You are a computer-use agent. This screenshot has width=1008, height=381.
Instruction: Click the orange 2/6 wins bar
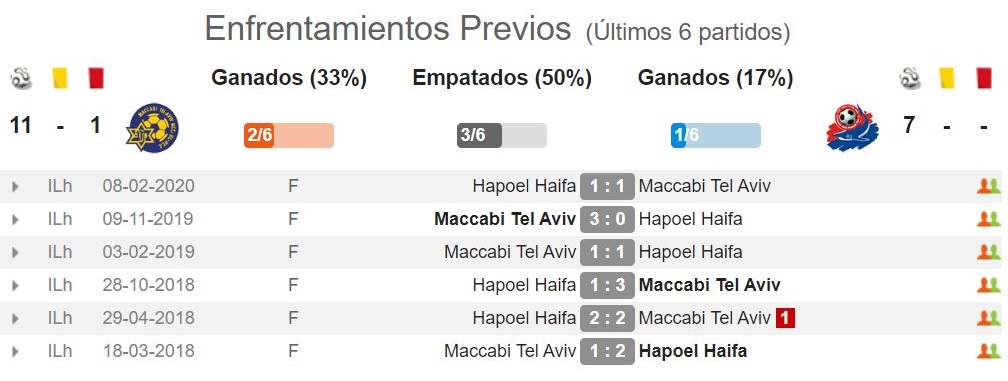pos(289,136)
